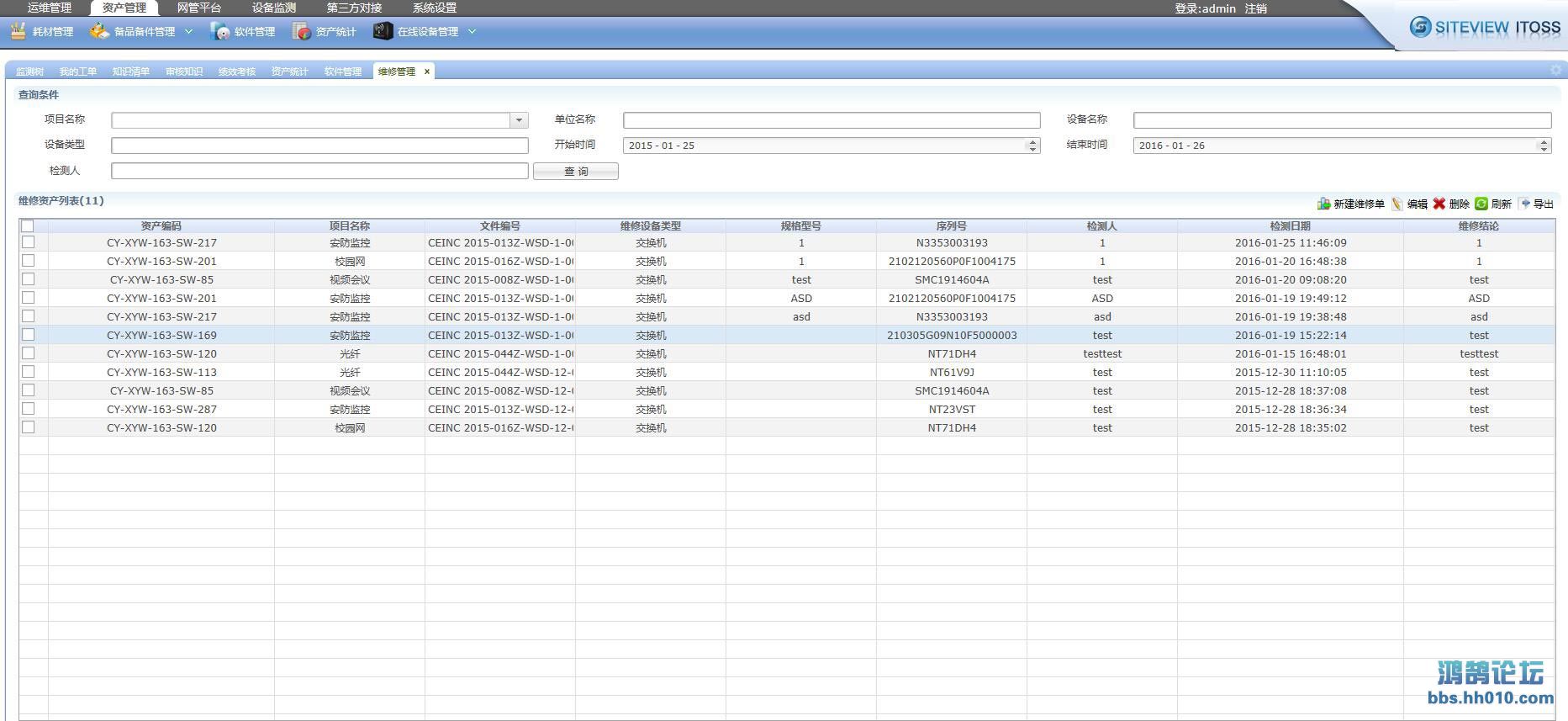Select serial number 210305G09N10F5000003 cell
Viewport: 1568px width, 721px height.
(952, 335)
